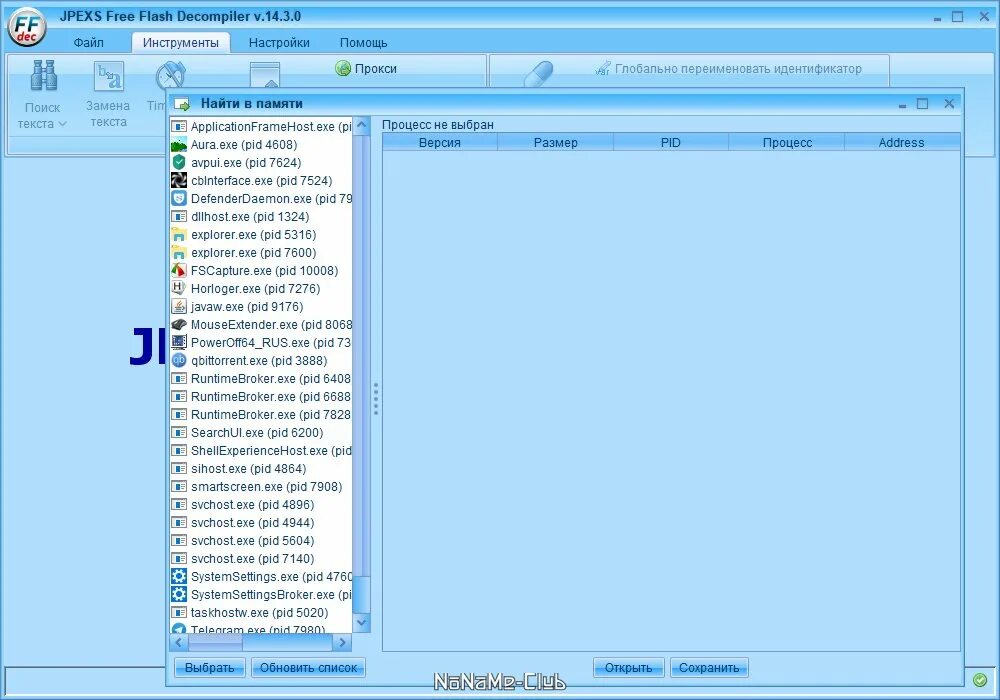
Task: Open the Помощь tab
Action: 363,43
